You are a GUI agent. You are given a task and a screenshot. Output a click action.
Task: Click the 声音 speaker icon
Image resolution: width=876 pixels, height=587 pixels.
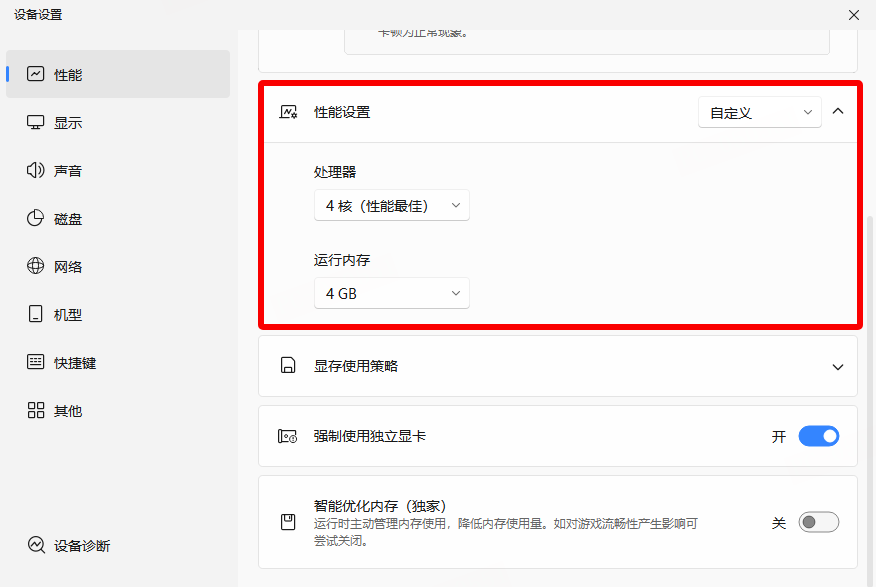click(36, 170)
